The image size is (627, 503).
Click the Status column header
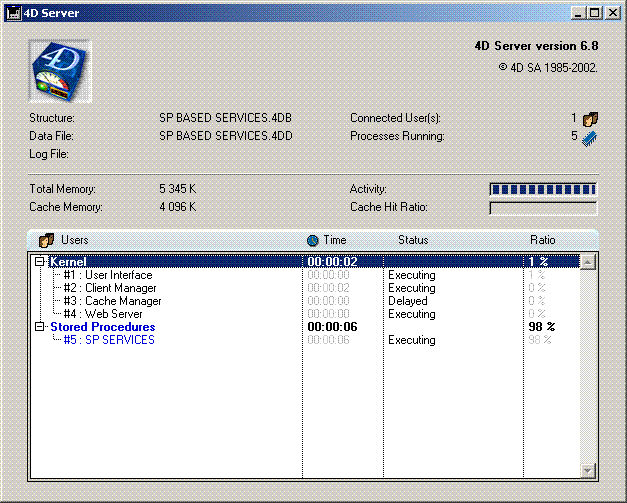[413, 240]
